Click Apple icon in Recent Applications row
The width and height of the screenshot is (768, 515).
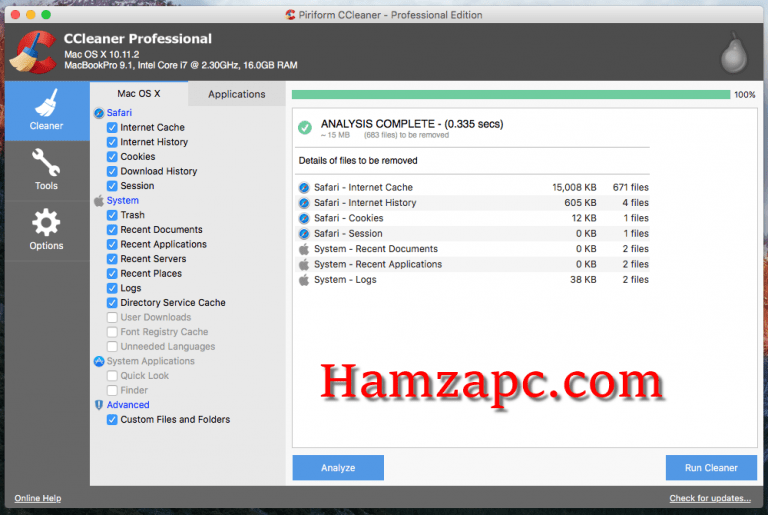click(304, 265)
